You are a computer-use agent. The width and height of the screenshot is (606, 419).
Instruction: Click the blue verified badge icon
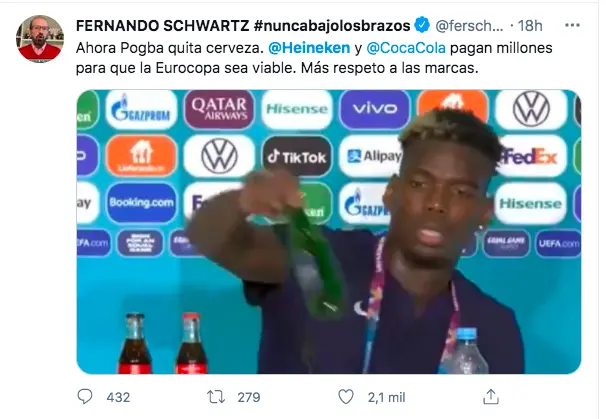(x=422, y=25)
